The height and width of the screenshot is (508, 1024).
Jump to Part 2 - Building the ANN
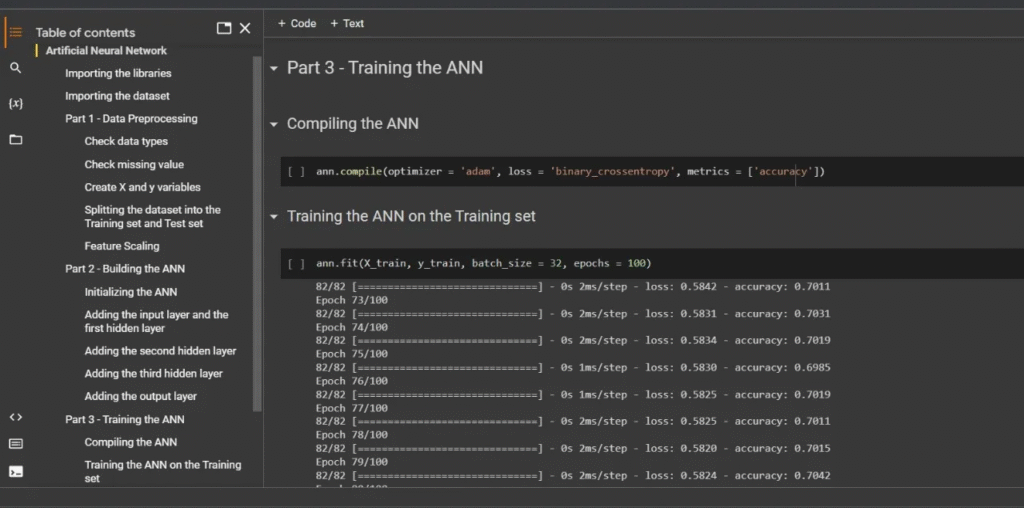[x=125, y=269]
